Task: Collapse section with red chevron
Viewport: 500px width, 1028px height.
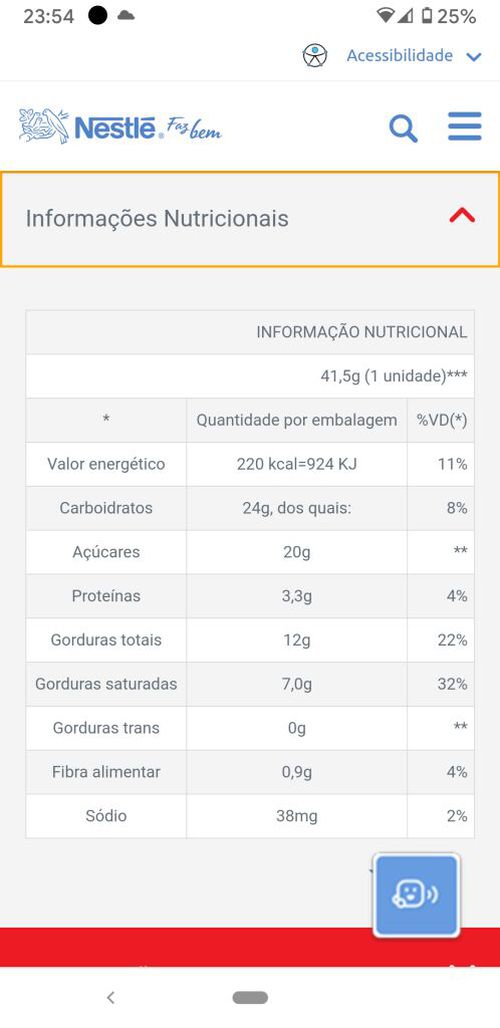Action: coord(462,215)
